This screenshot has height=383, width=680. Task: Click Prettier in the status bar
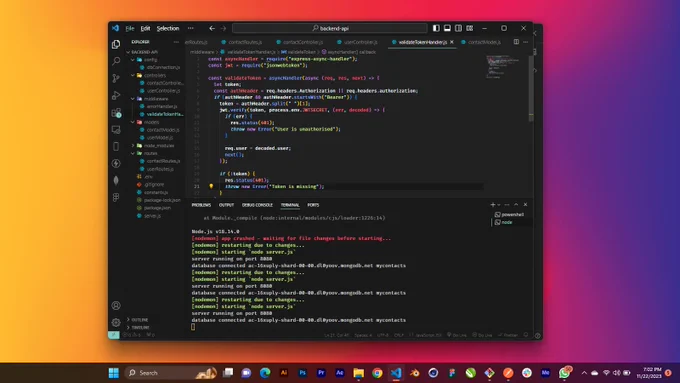508,335
